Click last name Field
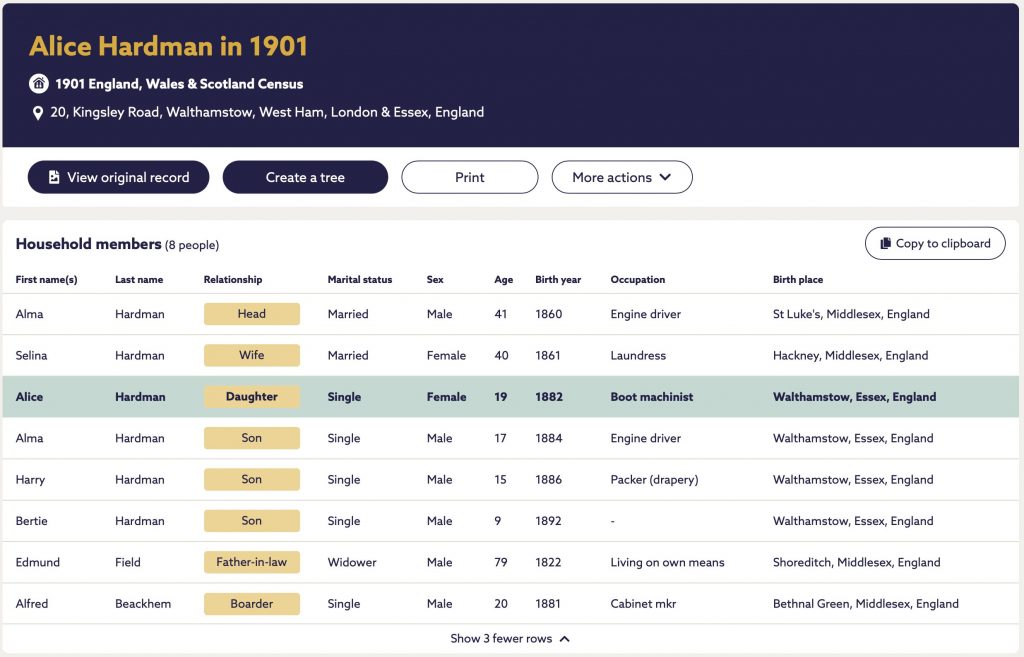 (x=127, y=562)
